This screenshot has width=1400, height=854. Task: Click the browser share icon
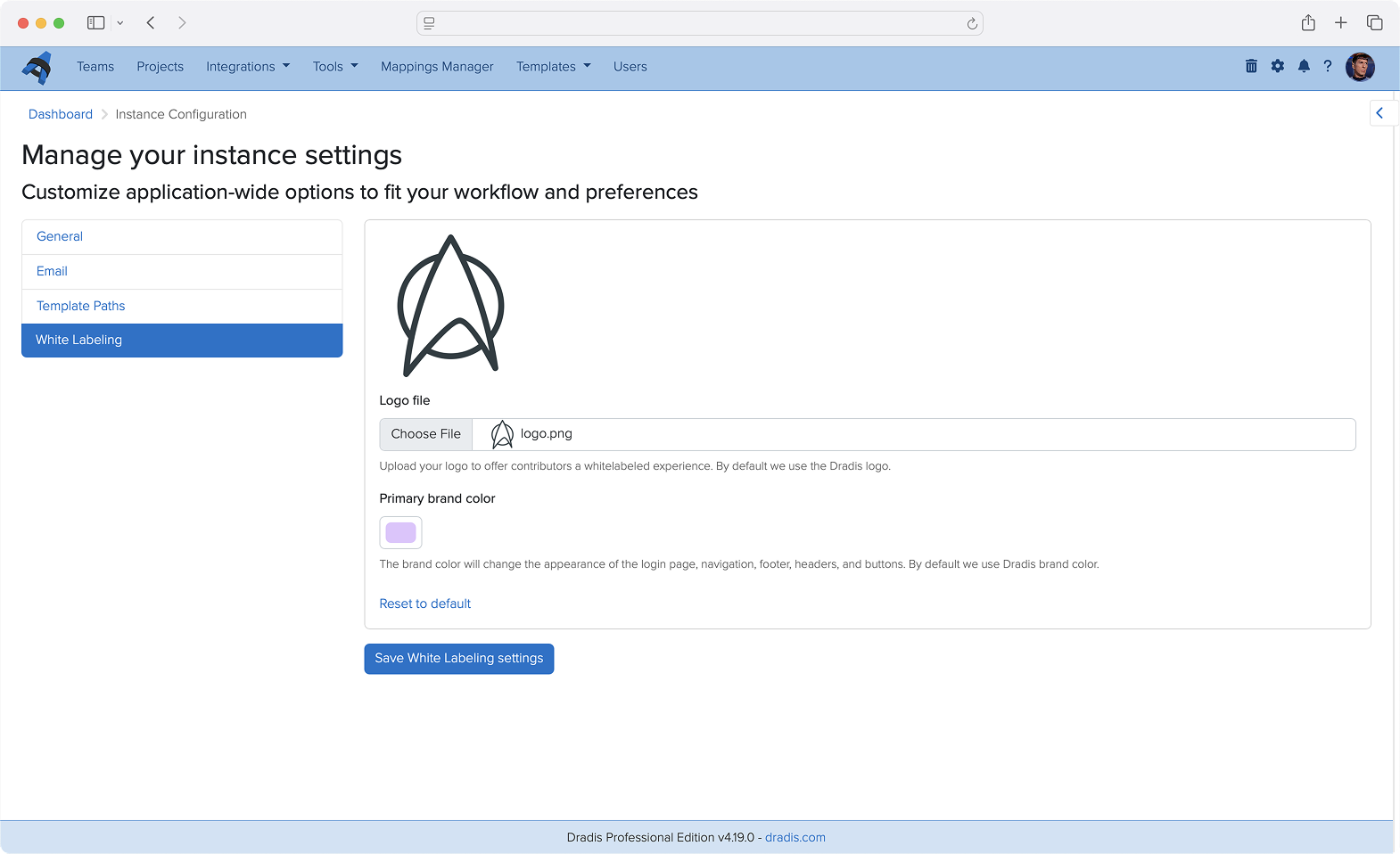[1308, 23]
